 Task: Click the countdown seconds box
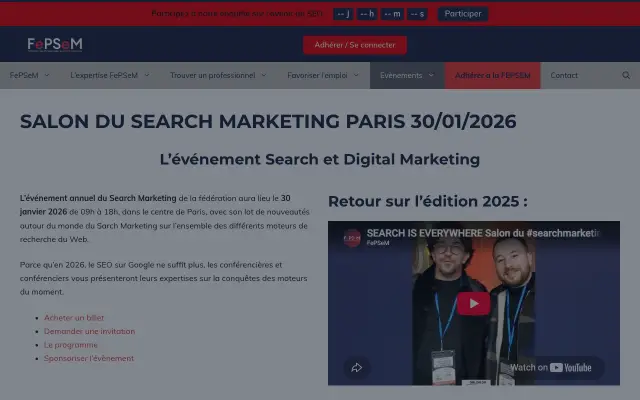pos(417,14)
